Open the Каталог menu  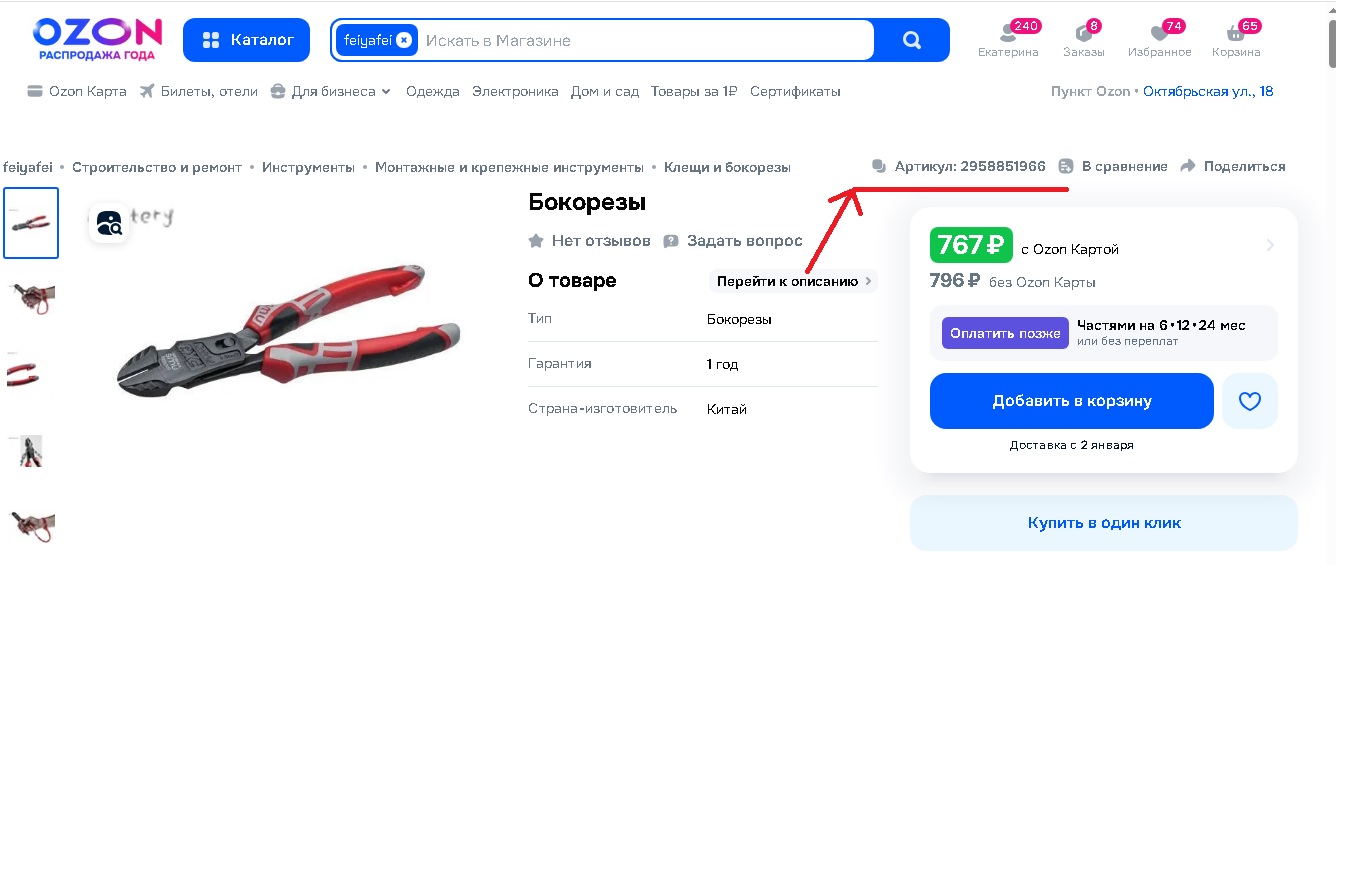click(246, 40)
